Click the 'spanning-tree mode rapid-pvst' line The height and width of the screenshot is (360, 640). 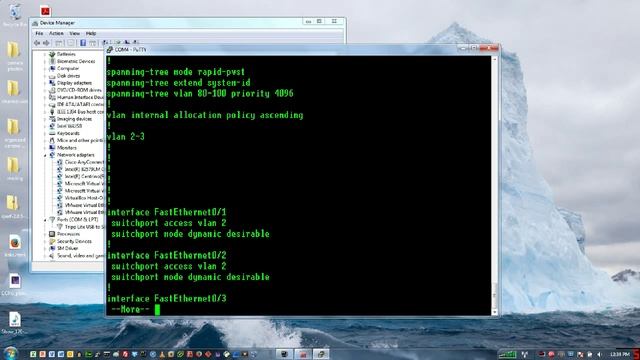click(x=176, y=72)
